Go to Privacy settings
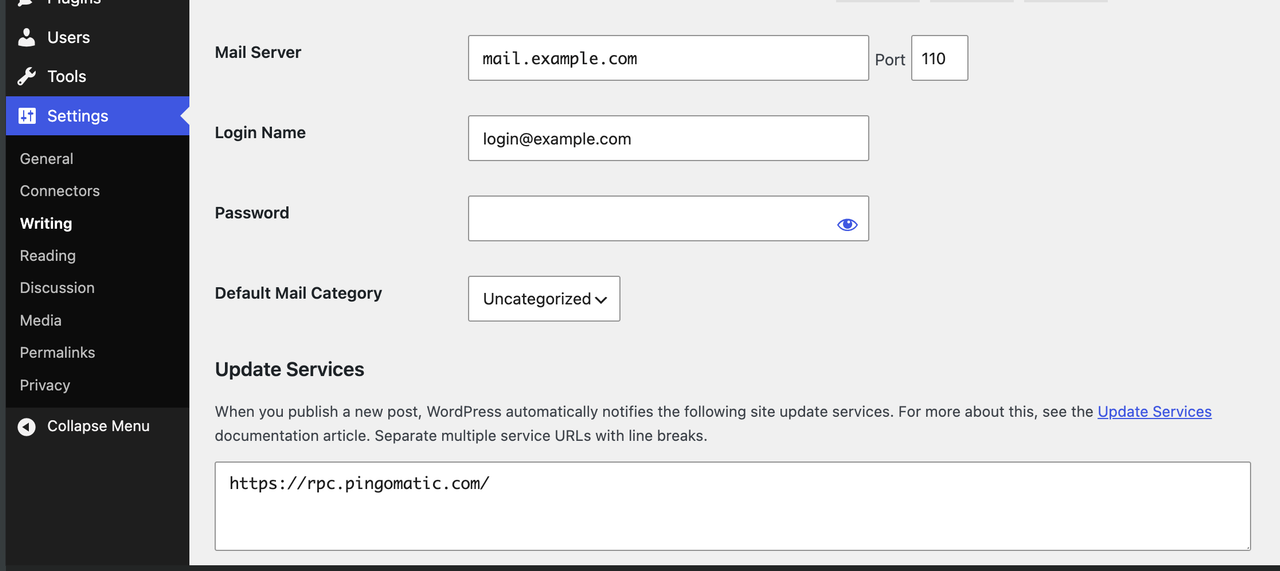This screenshot has height=571, width=1280. click(x=45, y=385)
